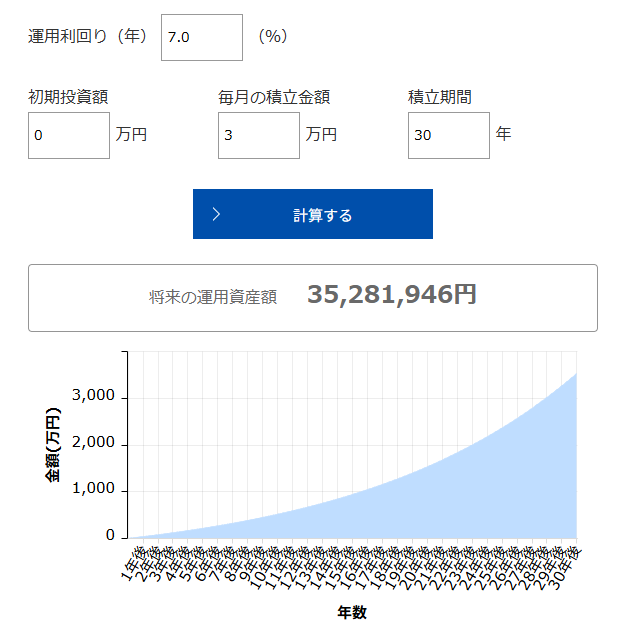Image resolution: width=621 pixels, height=630 pixels.
Task: Focus the 初期投資額 input box
Action: coord(68,135)
